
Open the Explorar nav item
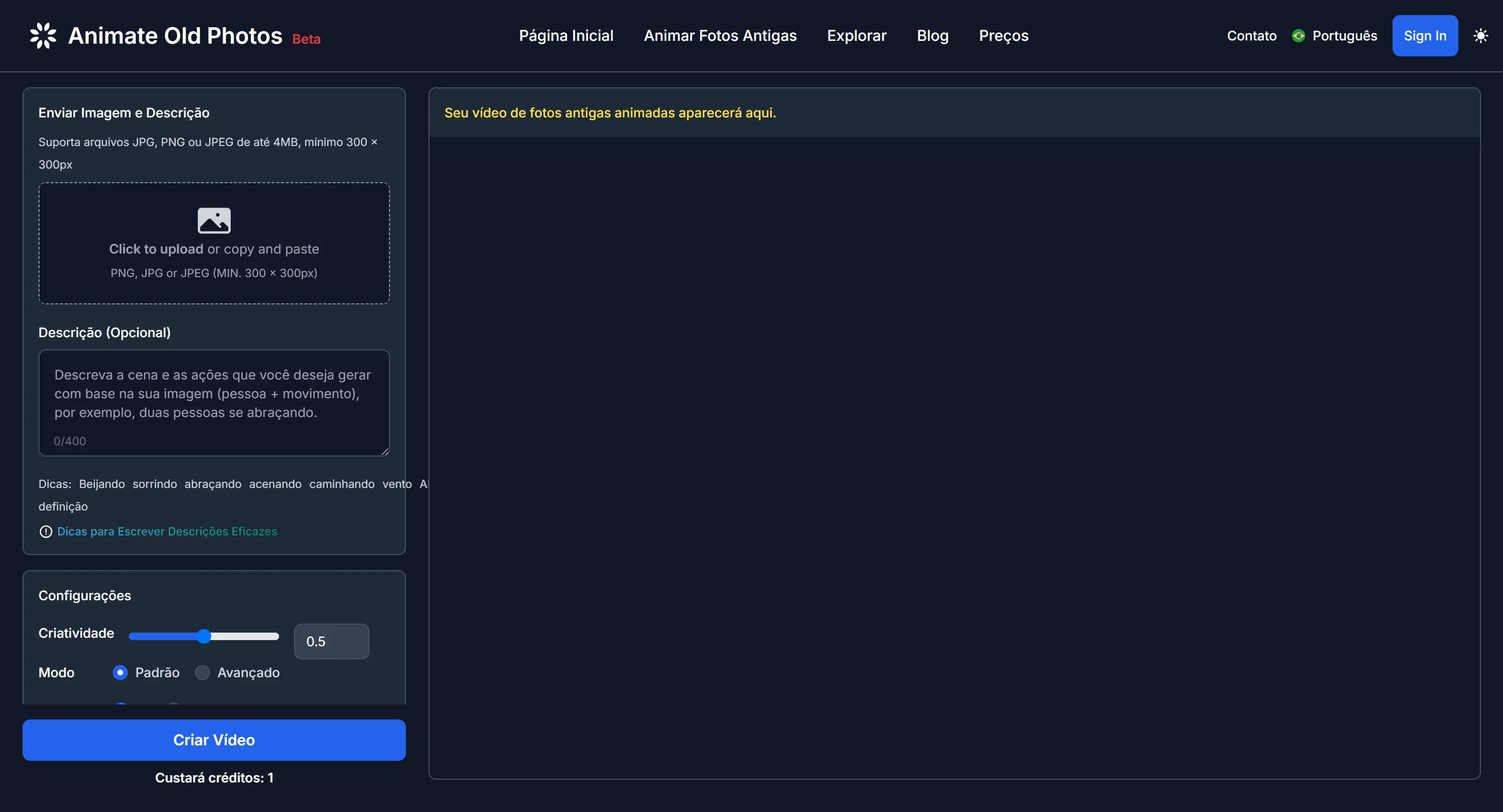[x=857, y=36]
